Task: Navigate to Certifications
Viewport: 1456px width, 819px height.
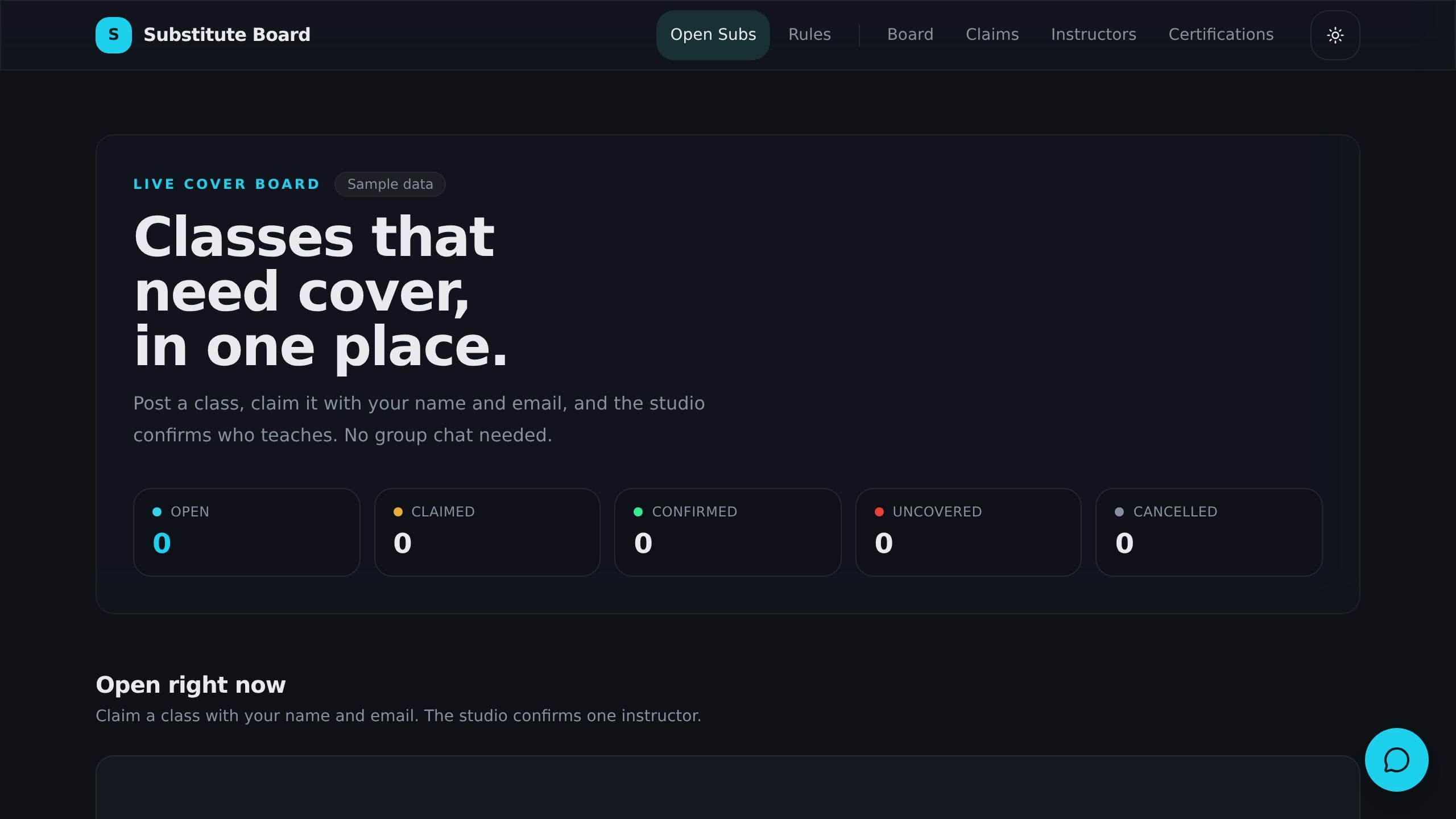Action: pos(1221,35)
